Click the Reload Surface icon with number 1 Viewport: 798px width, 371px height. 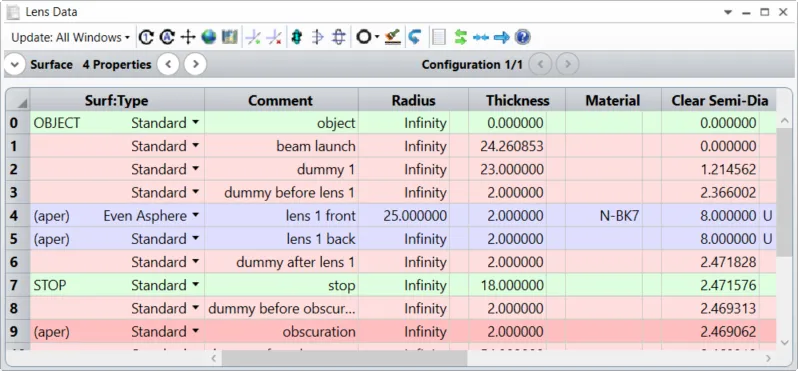pos(146,37)
